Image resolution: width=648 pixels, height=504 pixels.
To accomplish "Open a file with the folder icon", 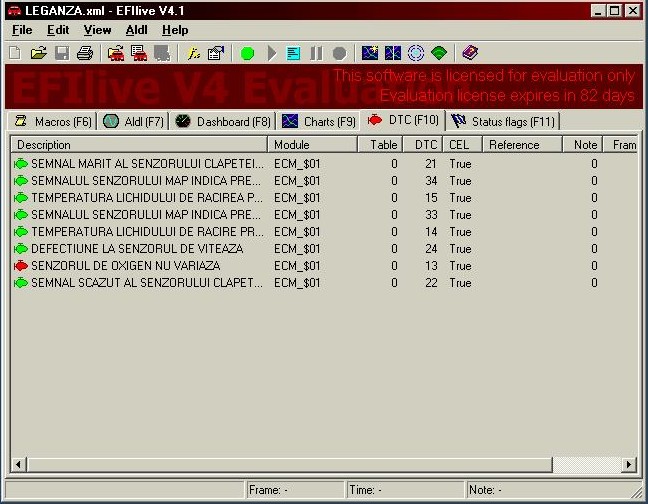I will (x=38, y=53).
